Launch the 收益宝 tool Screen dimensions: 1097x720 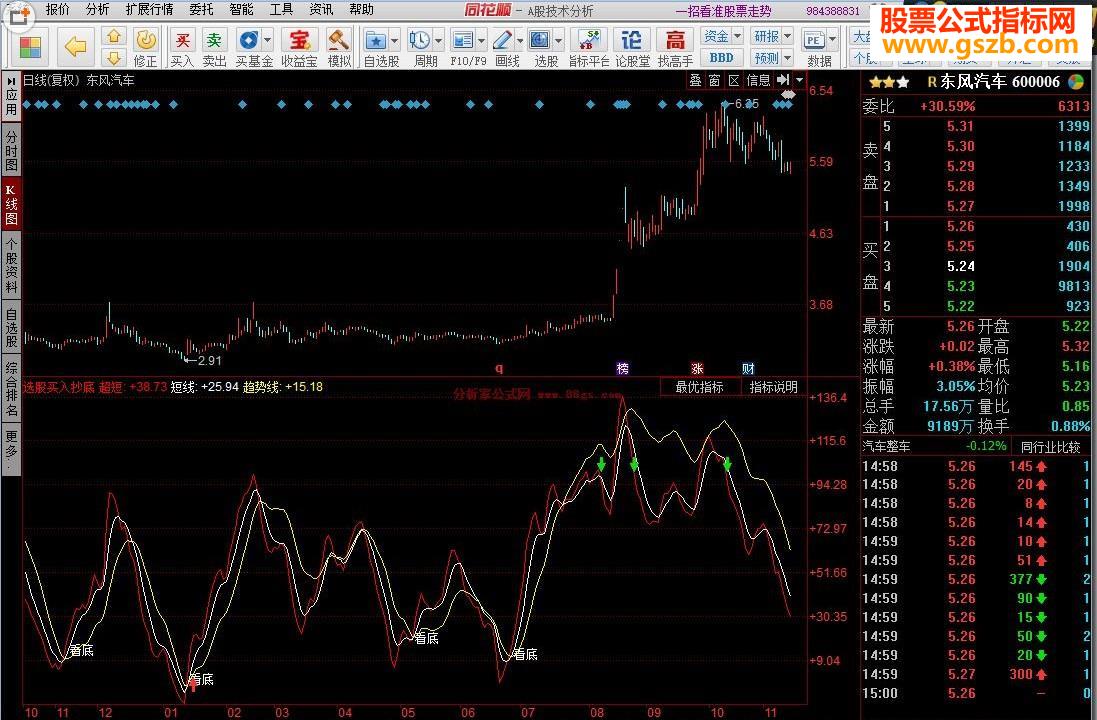299,48
